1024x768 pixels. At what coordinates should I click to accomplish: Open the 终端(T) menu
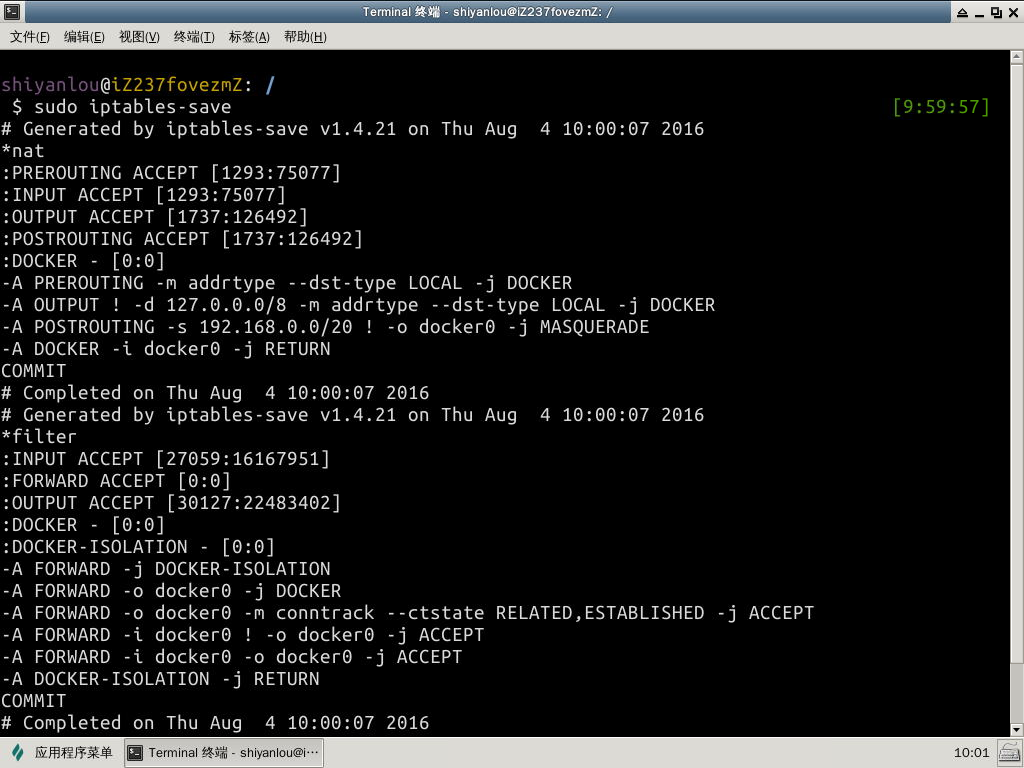click(194, 37)
